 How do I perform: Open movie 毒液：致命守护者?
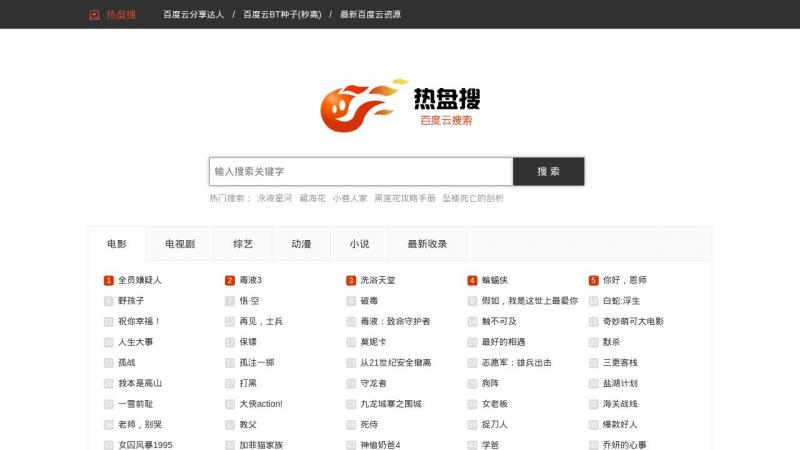pos(395,321)
